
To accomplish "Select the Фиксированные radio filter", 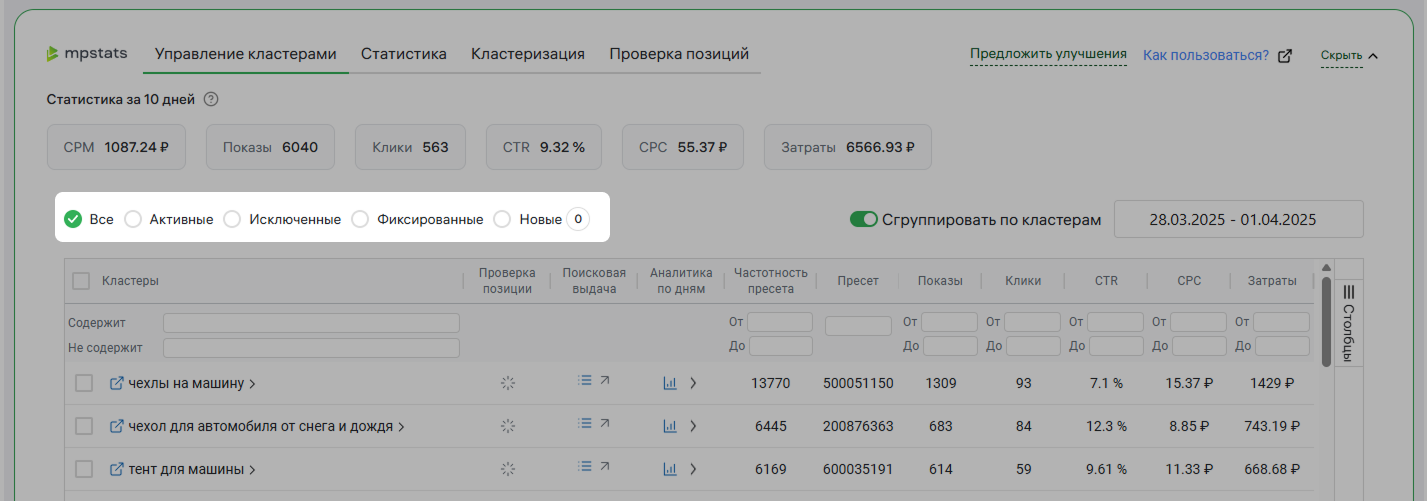I will click(360, 219).
